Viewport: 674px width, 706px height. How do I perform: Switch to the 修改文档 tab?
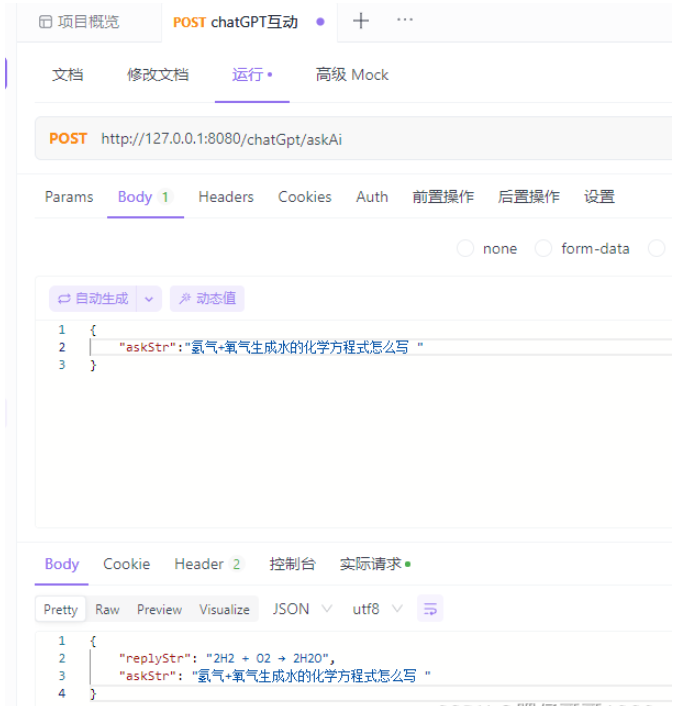(x=158, y=75)
